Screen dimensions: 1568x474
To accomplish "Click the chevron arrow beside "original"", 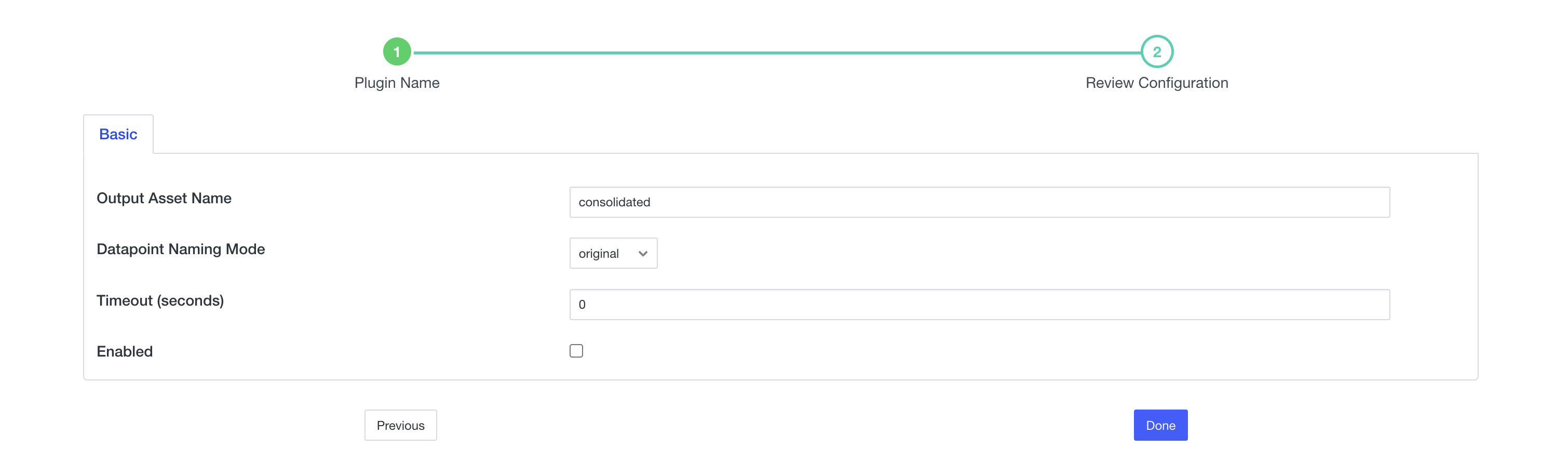I will 643,254.
